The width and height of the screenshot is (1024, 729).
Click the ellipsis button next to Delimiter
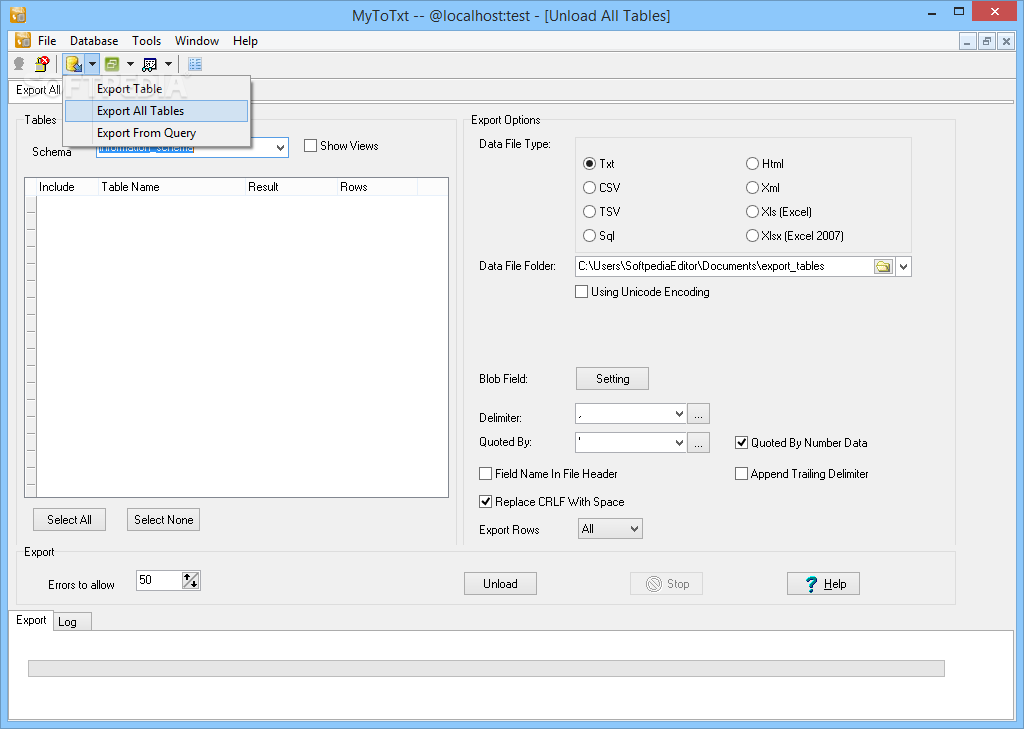pos(698,413)
